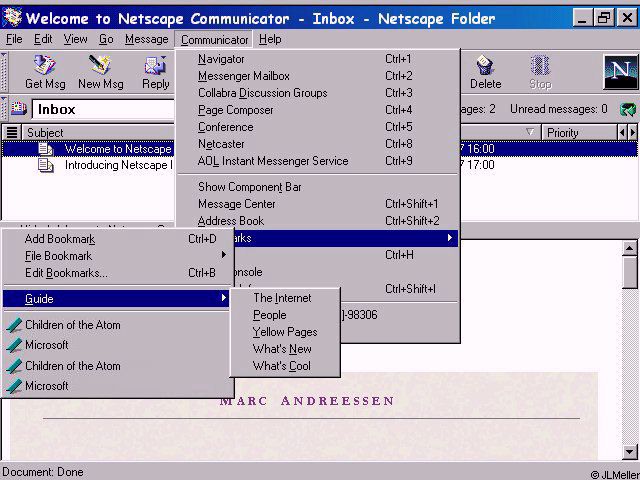Click the message pane scroll up arrow

tap(629, 248)
